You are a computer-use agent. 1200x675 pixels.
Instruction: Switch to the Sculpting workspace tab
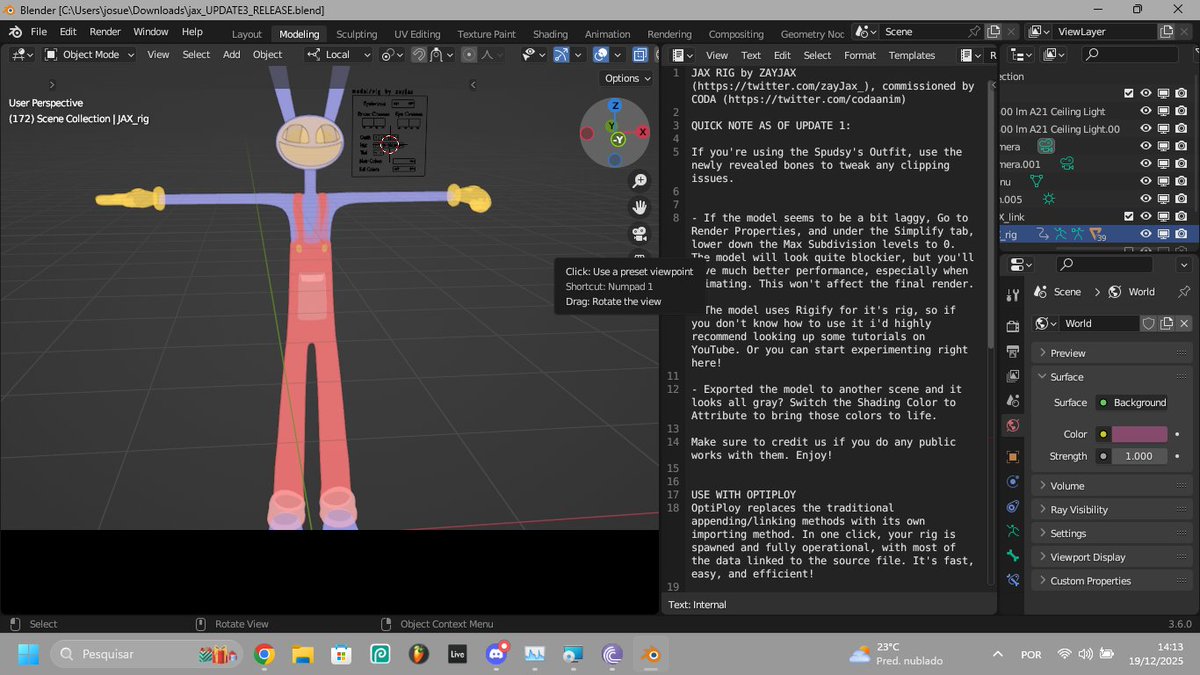click(357, 34)
